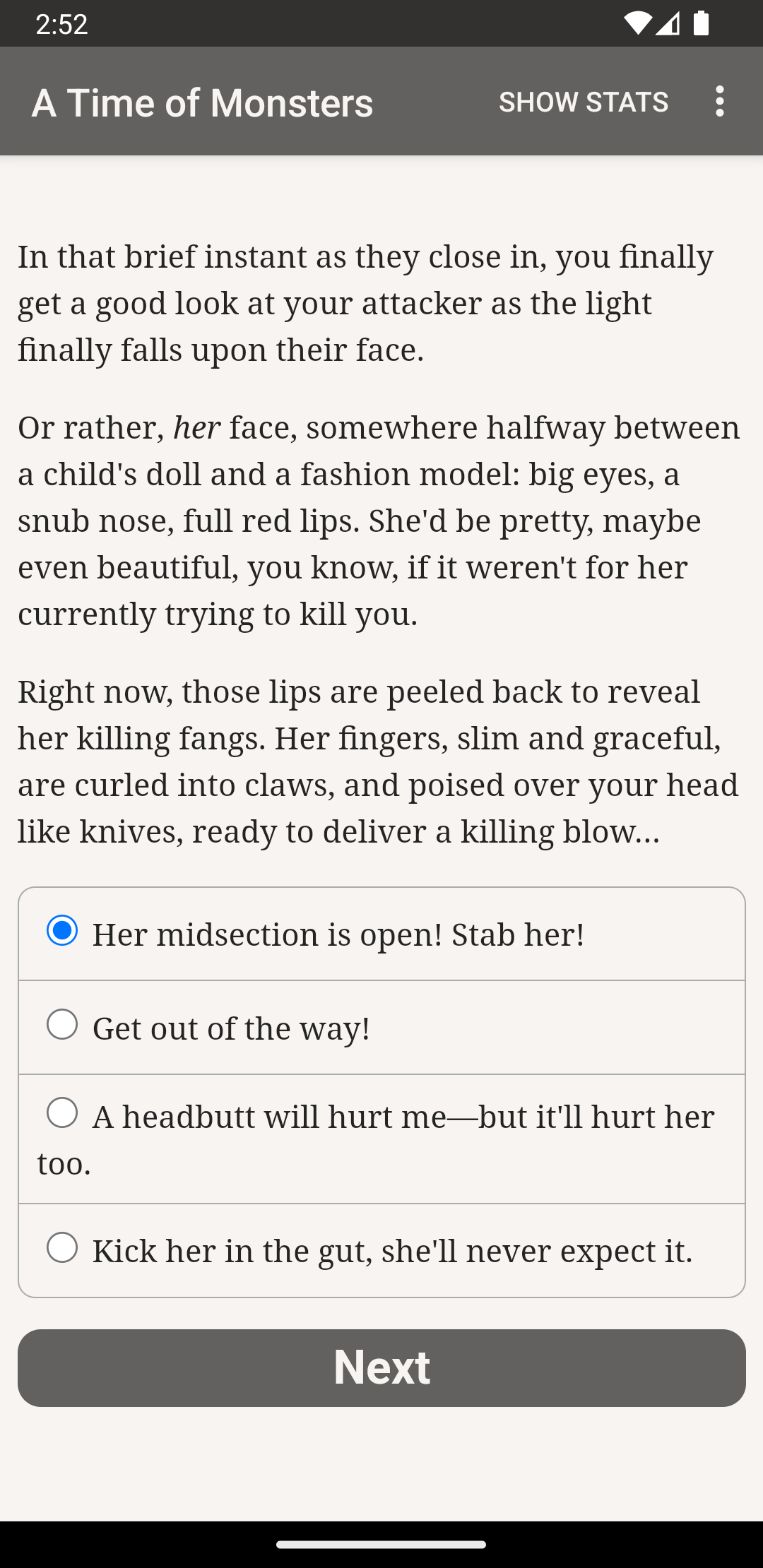Pick the 'Kick her in the gut' radio button
The image size is (763, 1568).
pyautogui.click(x=62, y=1247)
